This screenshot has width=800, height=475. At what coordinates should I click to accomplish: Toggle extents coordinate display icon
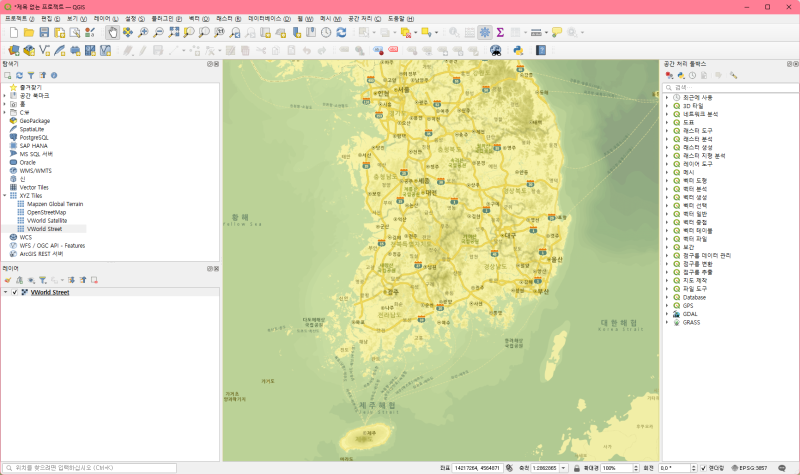509,468
